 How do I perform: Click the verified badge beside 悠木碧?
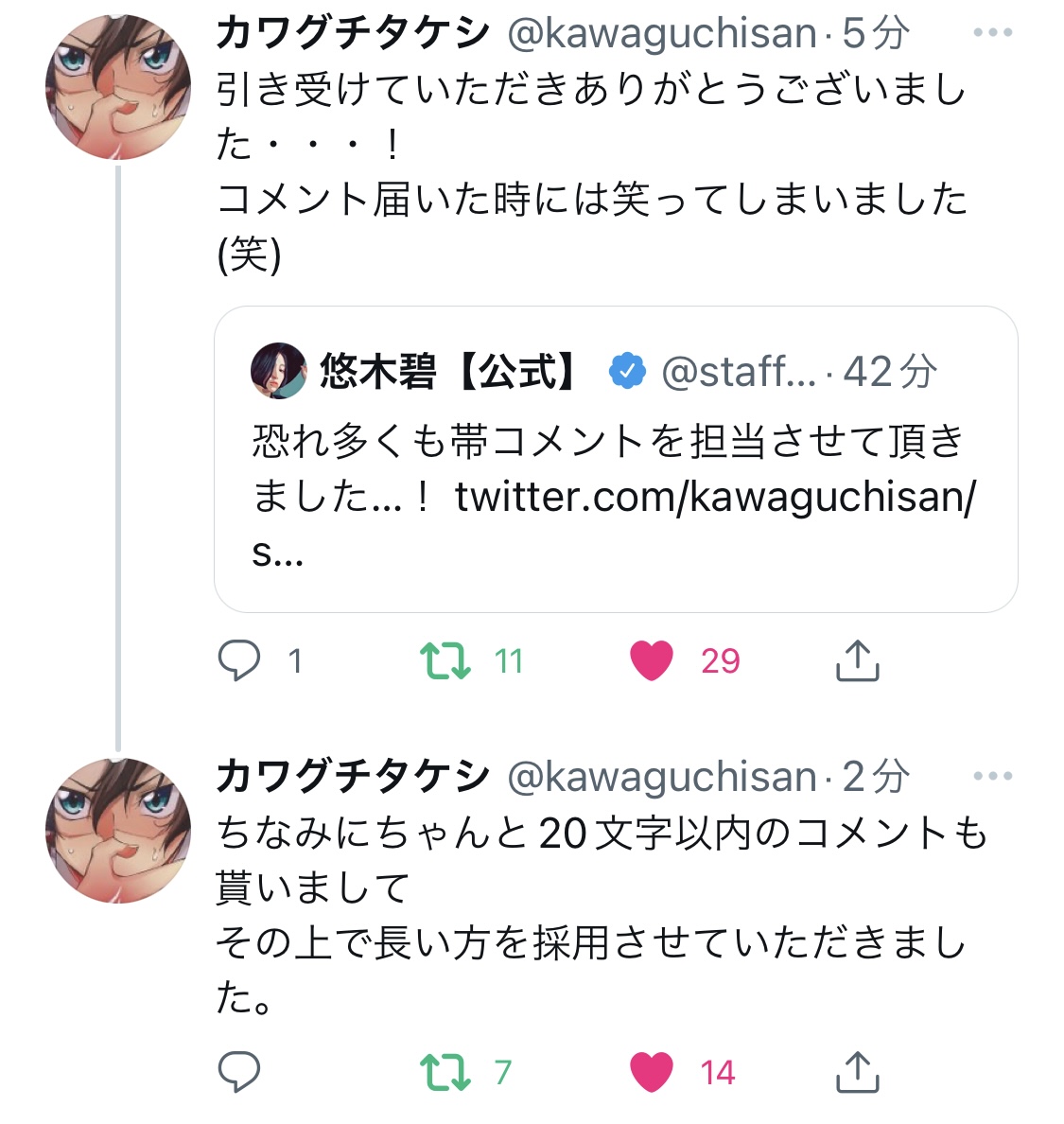coord(626,371)
